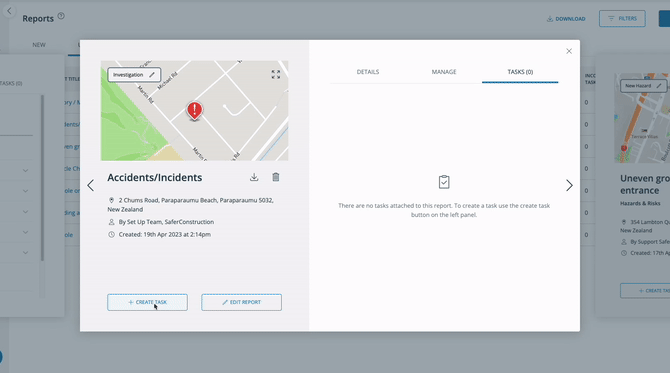Expand the second chevron in the left background panel

[26, 191]
